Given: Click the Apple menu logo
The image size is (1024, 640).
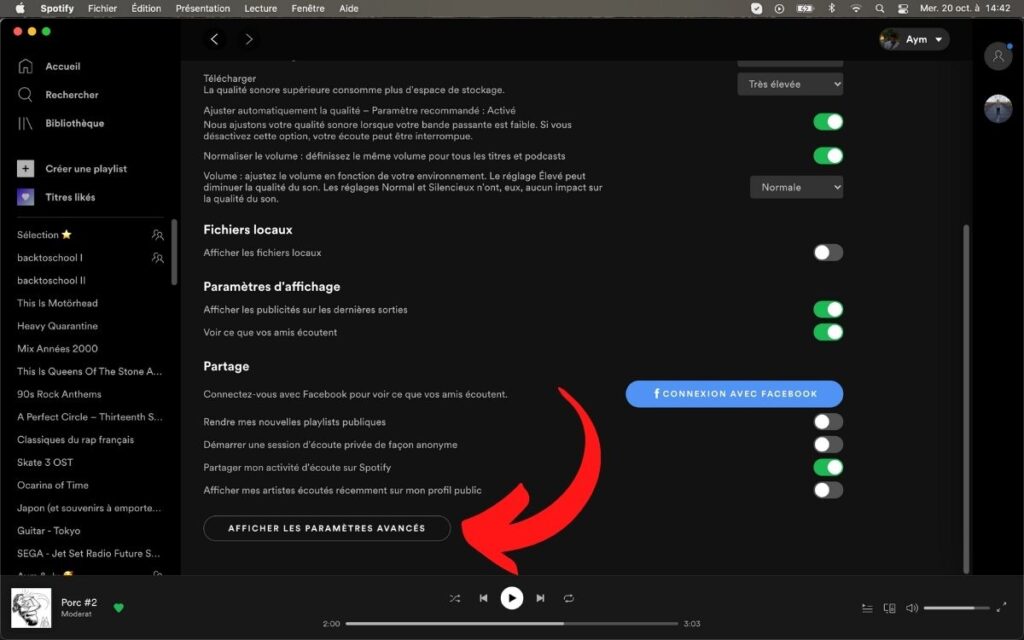Looking at the screenshot, I should pyautogui.click(x=20, y=8).
